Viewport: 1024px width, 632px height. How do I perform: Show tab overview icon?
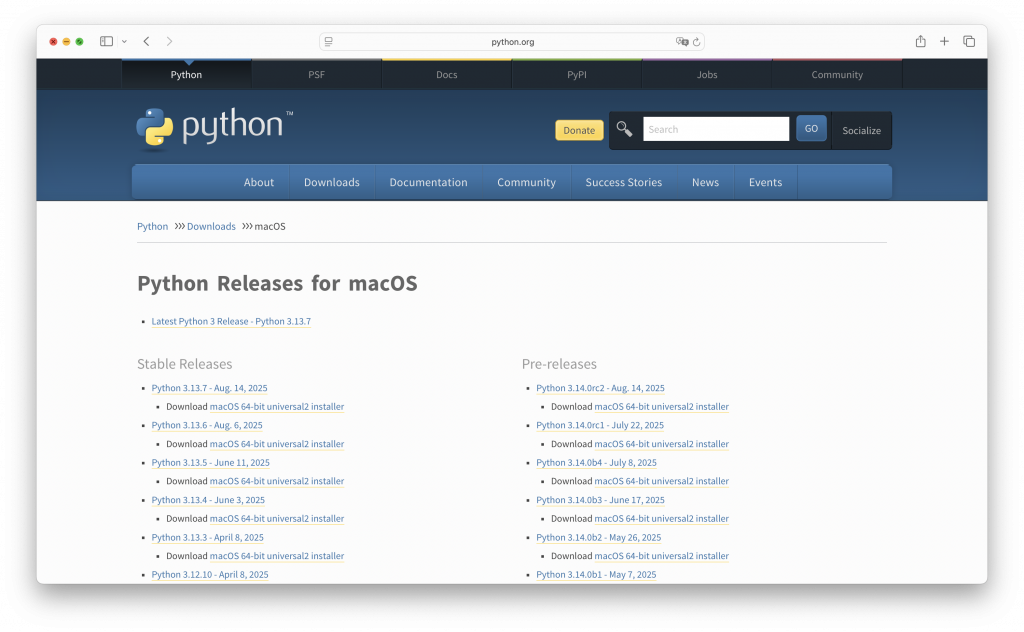point(969,41)
